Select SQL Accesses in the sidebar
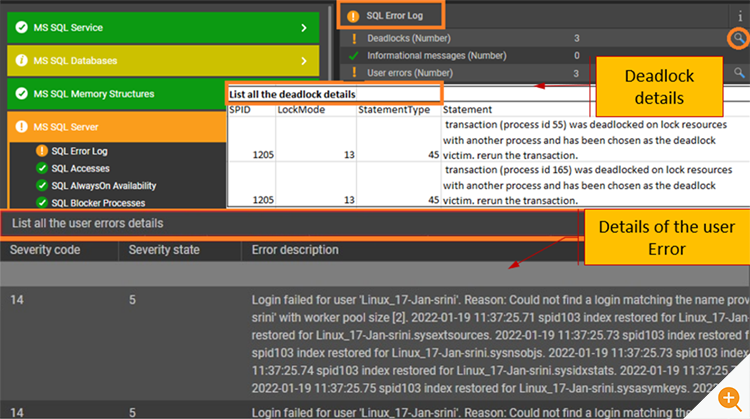The height and width of the screenshot is (419, 750). (x=80, y=168)
